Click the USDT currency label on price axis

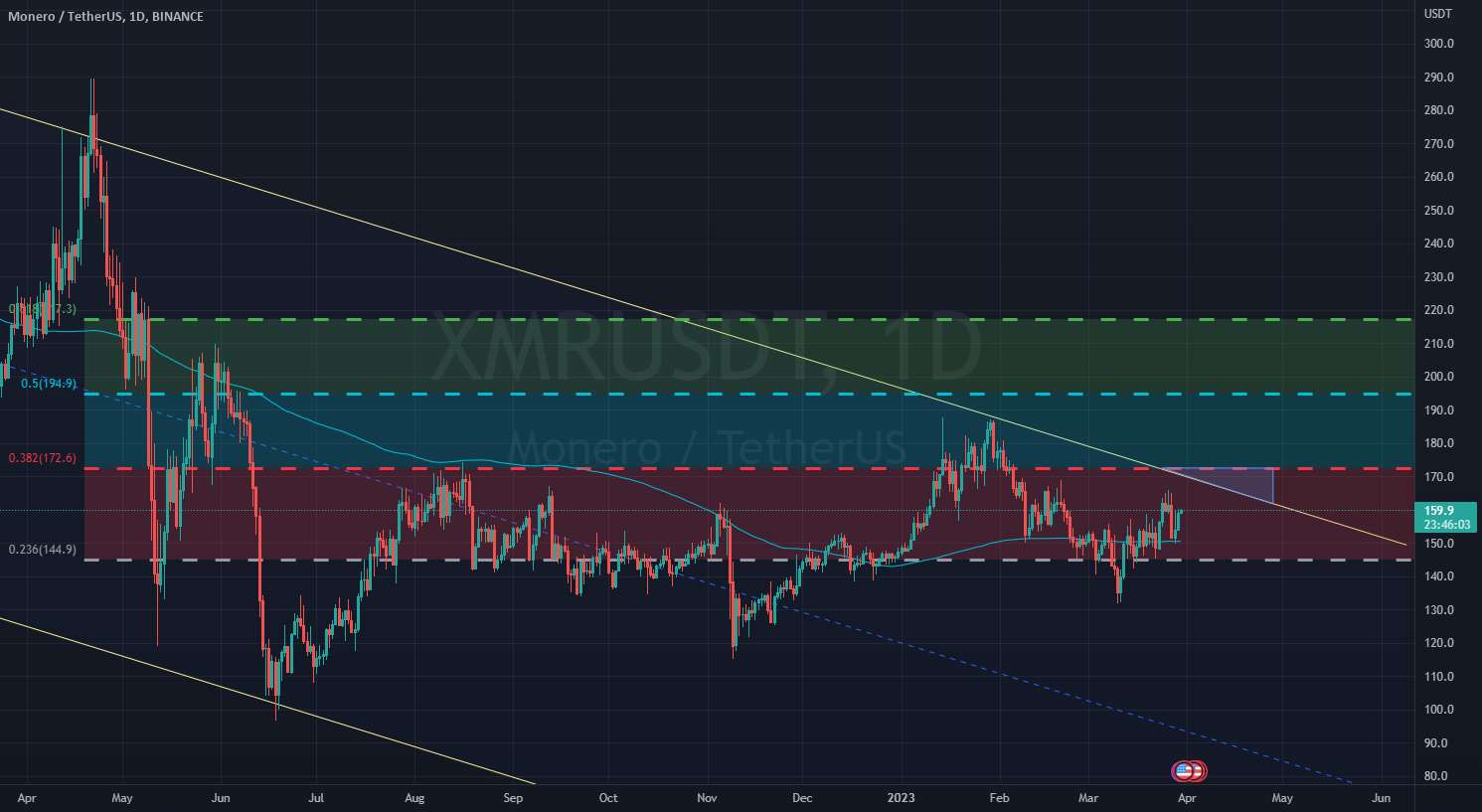[x=1437, y=13]
